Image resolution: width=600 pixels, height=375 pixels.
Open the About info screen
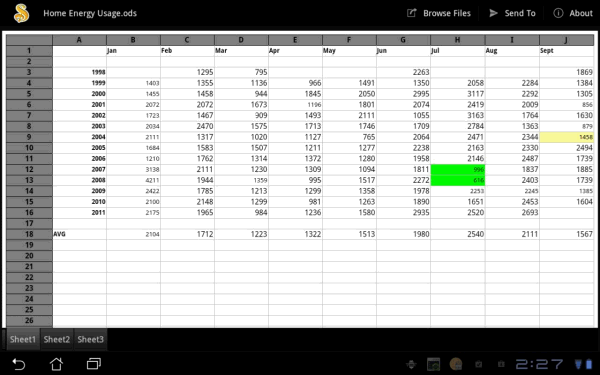573,13
